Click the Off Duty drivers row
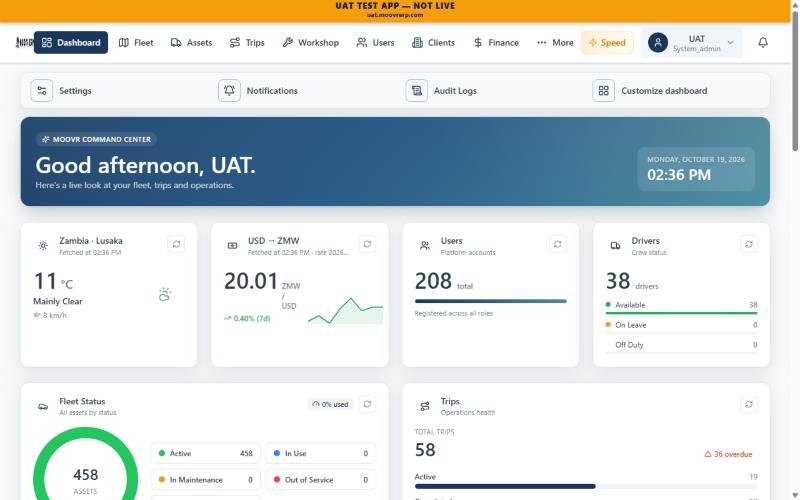Image resolution: width=800 pixels, height=500 pixels. [x=681, y=345]
